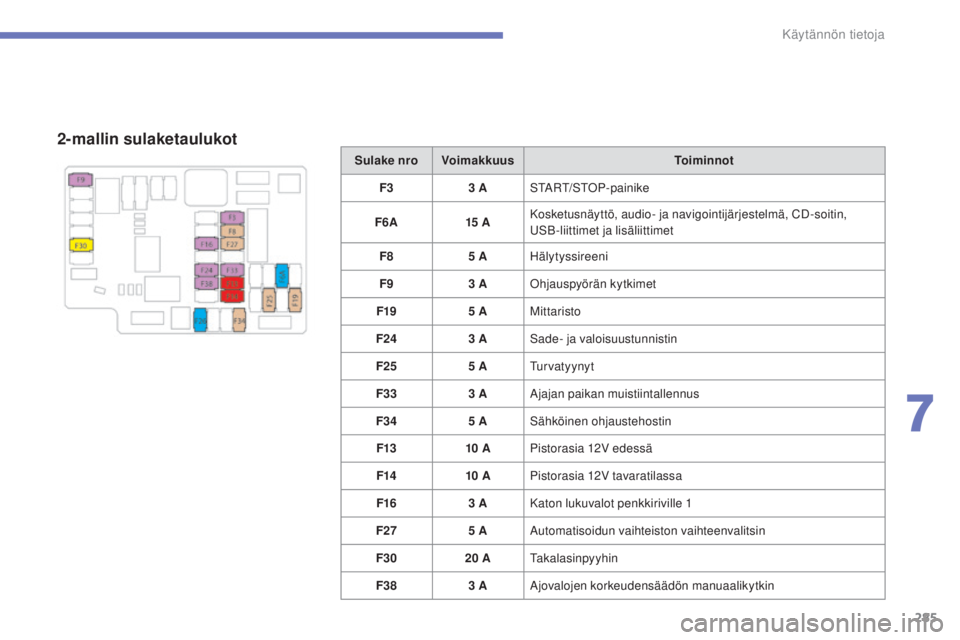Click the tan F19 fuse in the diagram
Screen dimensions: 960x640
pos(294,300)
